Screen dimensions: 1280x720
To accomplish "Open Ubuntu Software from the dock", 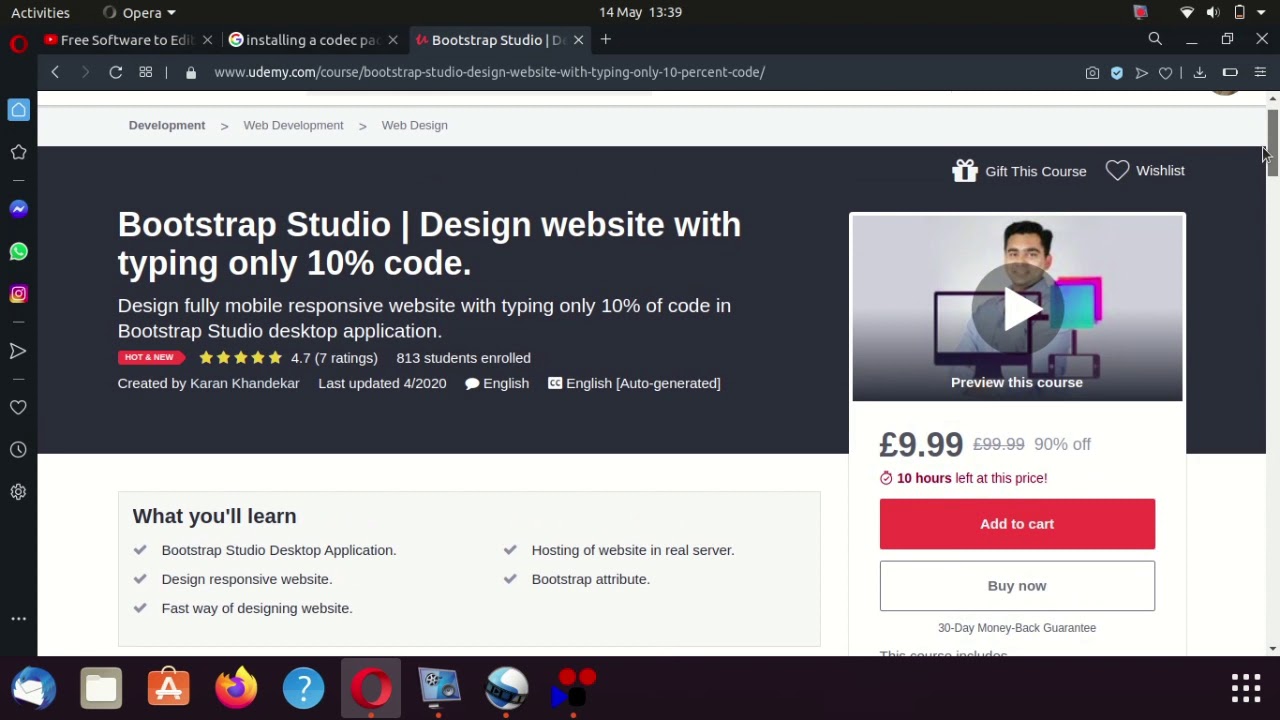I will [169, 688].
